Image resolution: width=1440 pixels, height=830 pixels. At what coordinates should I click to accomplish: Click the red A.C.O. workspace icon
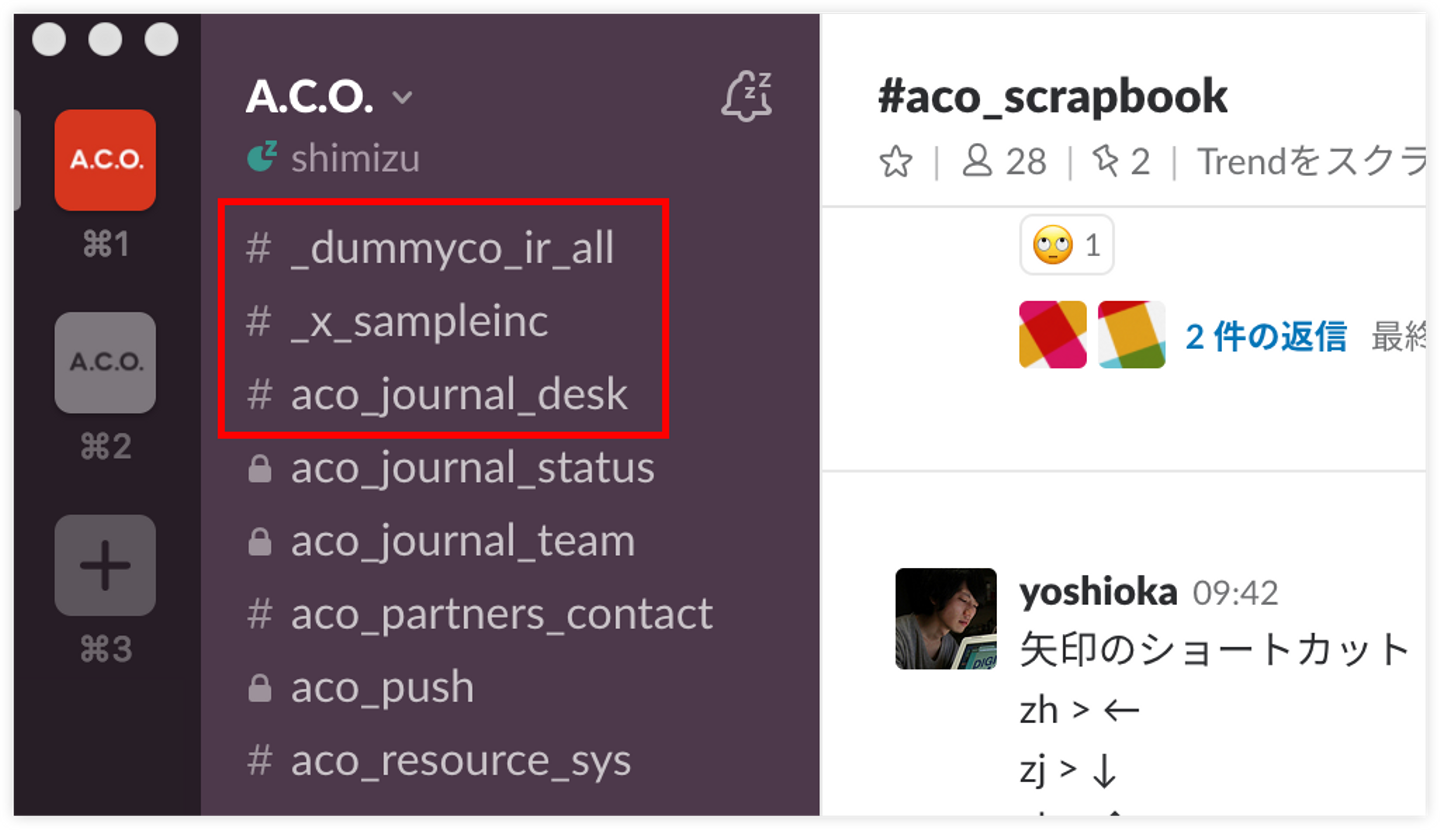click(x=105, y=160)
